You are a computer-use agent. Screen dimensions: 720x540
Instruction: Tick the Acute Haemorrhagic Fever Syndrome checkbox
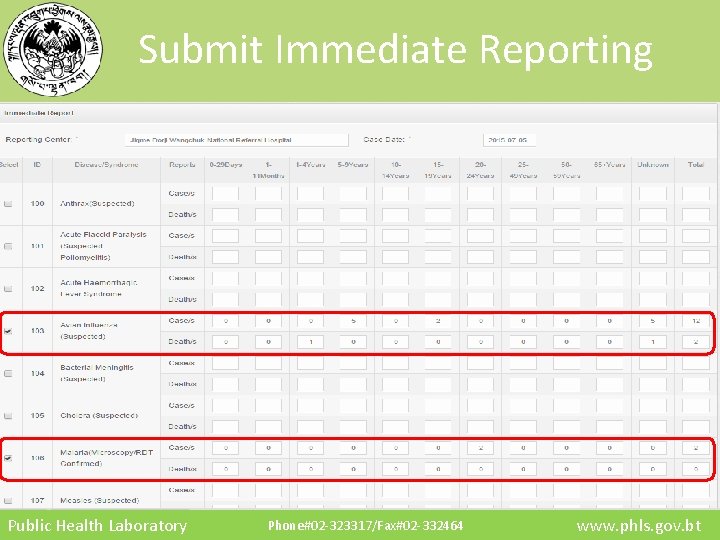point(8,289)
